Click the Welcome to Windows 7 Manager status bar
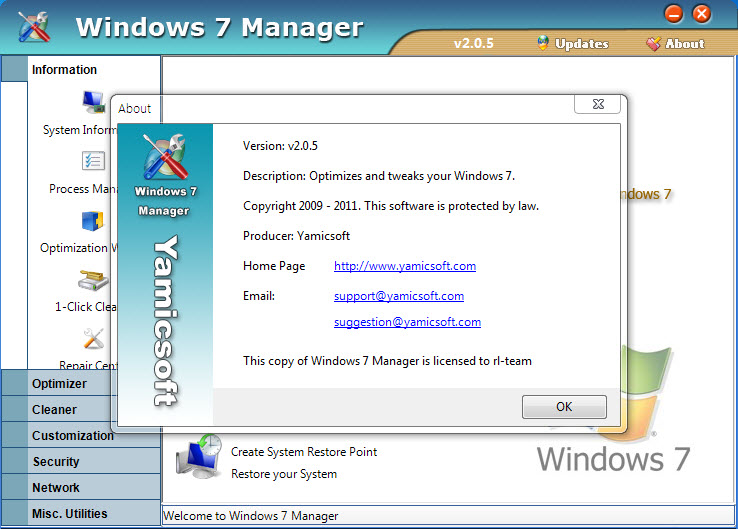The height and width of the screenshot is (529, 738). (448, 516)
